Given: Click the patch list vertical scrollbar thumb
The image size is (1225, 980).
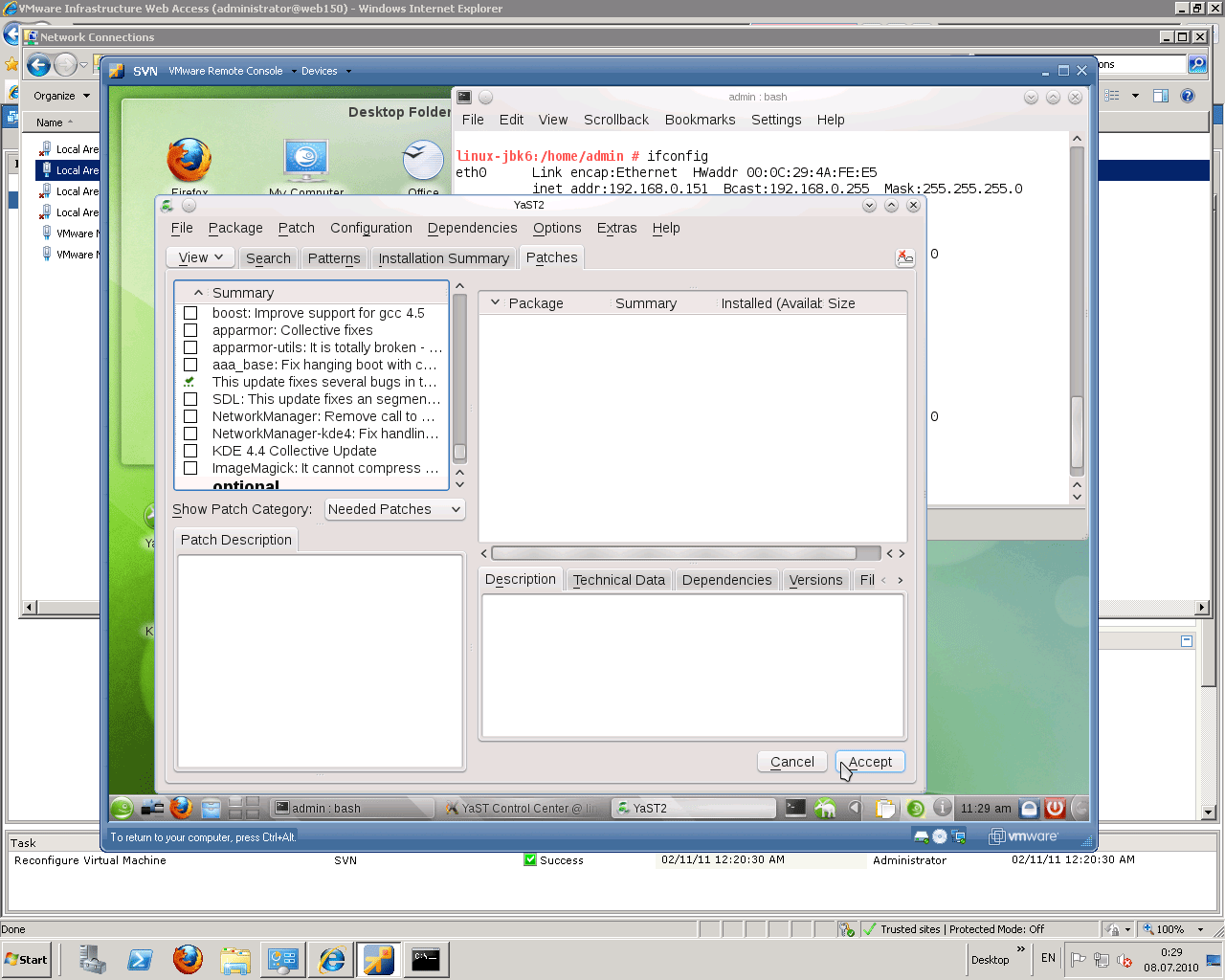Looking at the screenshot, I should coord(459,452).
